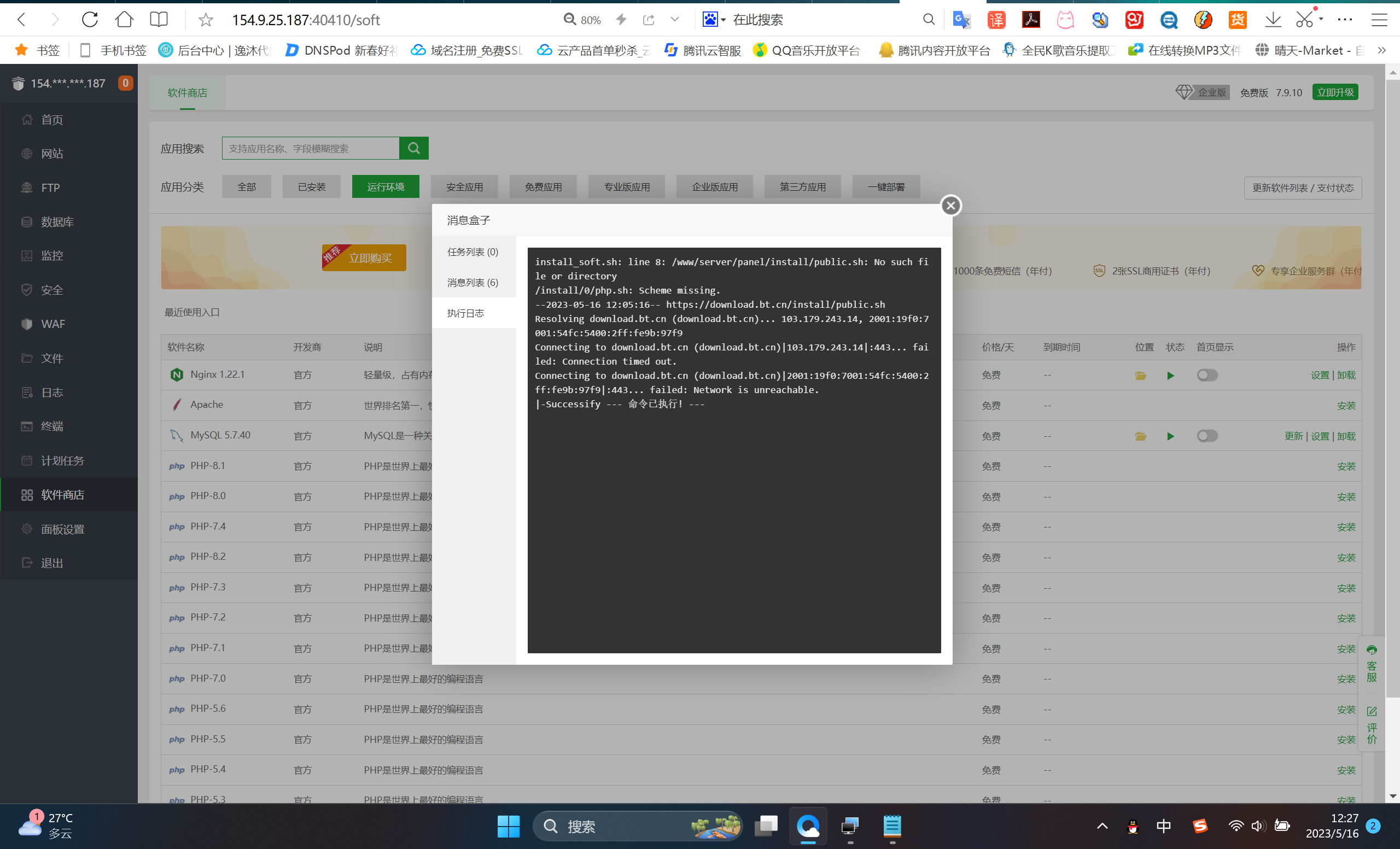1400x849 pixels.
Task: Click the Windows Start button
Action: [509, 826]
